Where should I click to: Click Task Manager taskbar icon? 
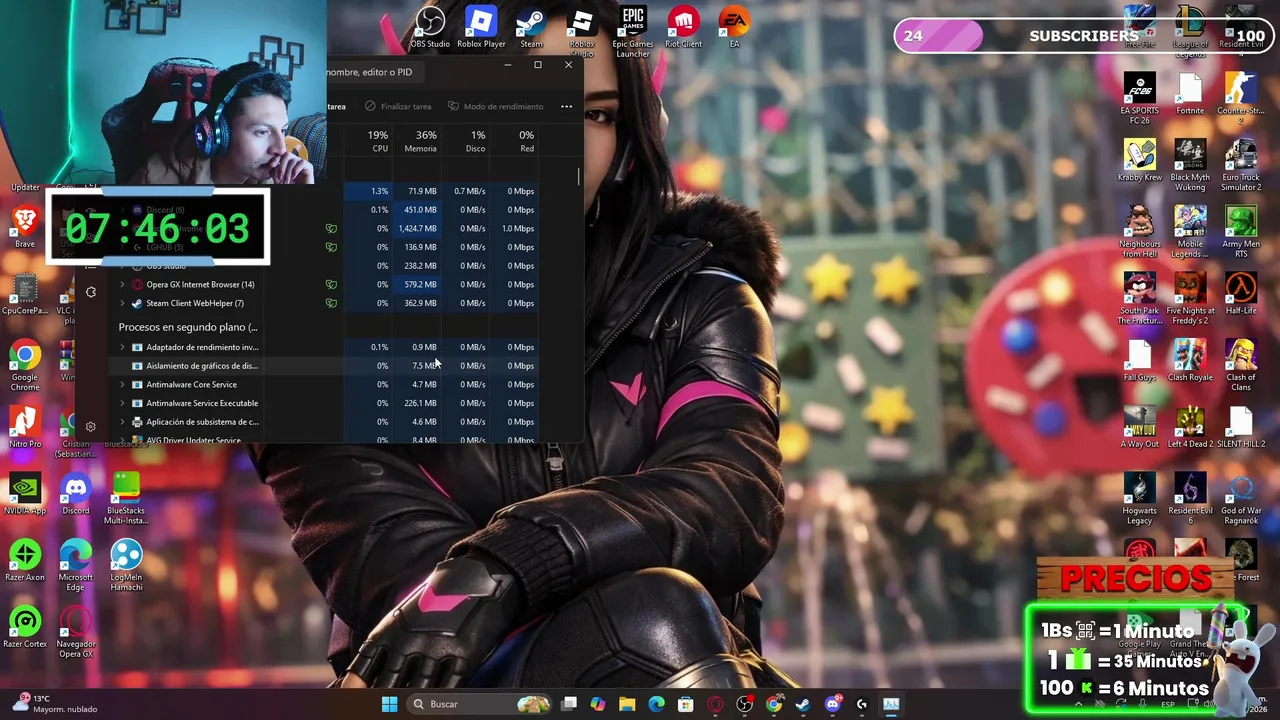pos(891,704)
